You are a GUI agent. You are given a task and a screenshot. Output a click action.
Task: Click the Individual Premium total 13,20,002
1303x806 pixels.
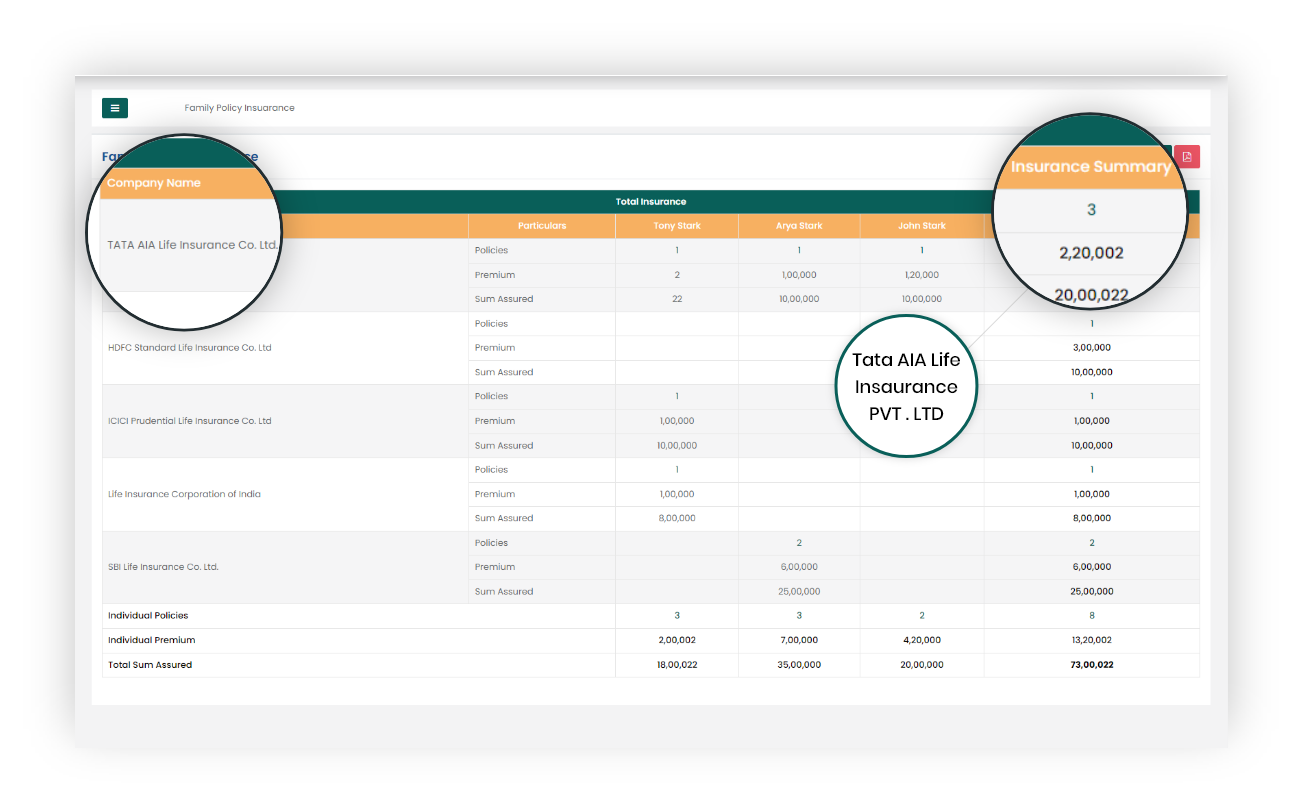[x=1091, y=640]
